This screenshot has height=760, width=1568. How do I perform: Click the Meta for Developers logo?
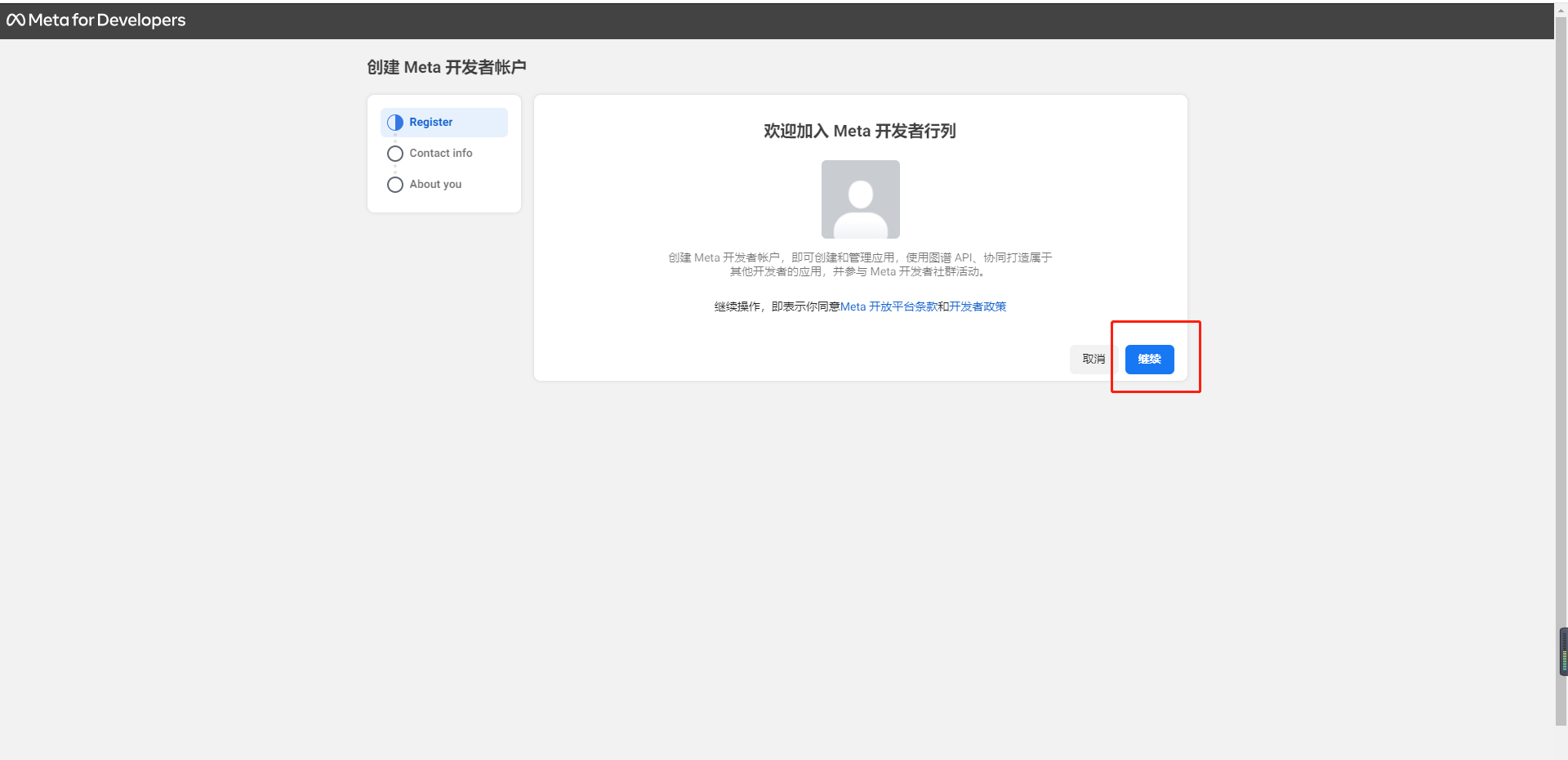(96, 20)
